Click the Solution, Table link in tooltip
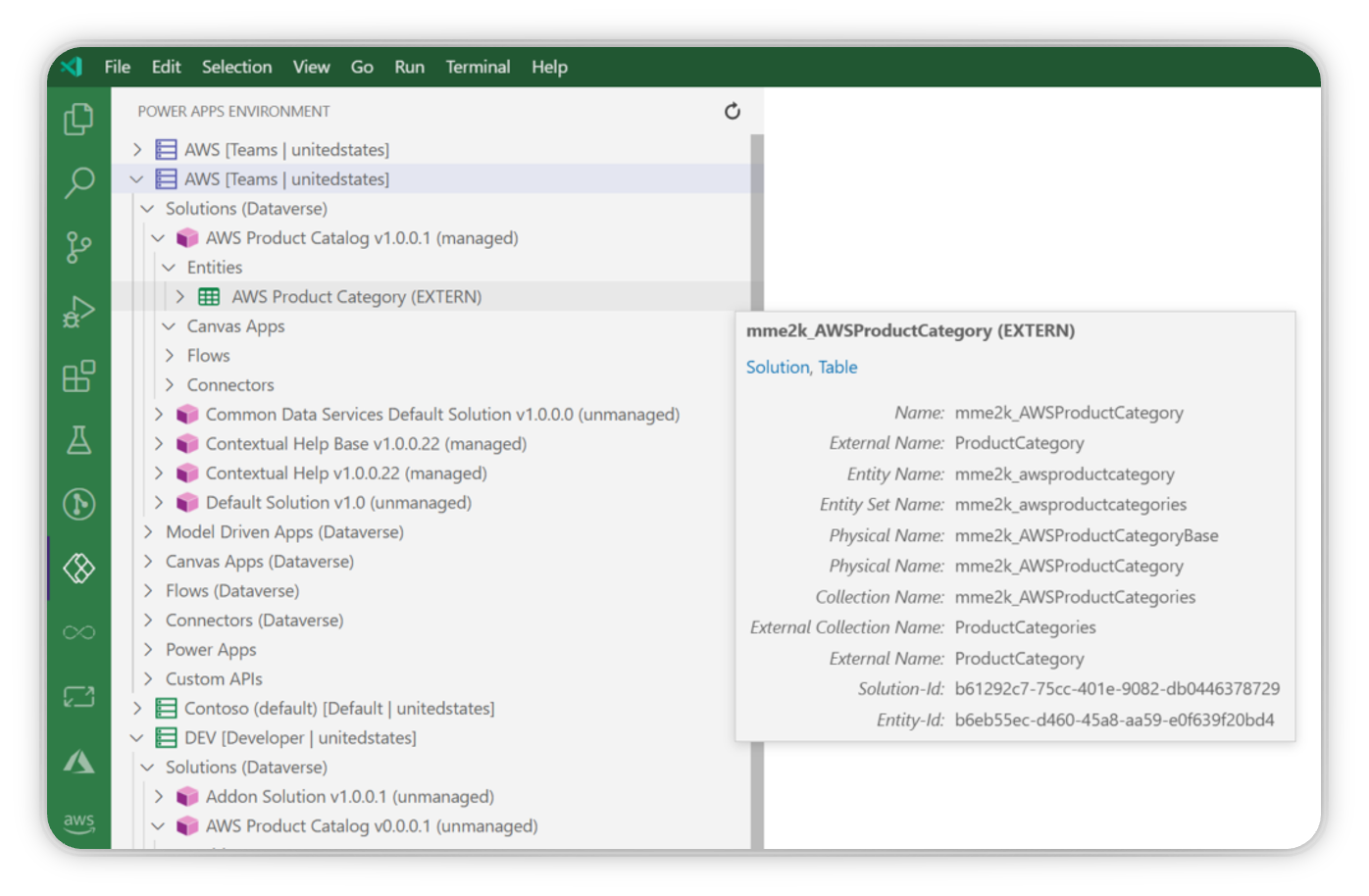The image size is (1369, 896). coord(801,367)
